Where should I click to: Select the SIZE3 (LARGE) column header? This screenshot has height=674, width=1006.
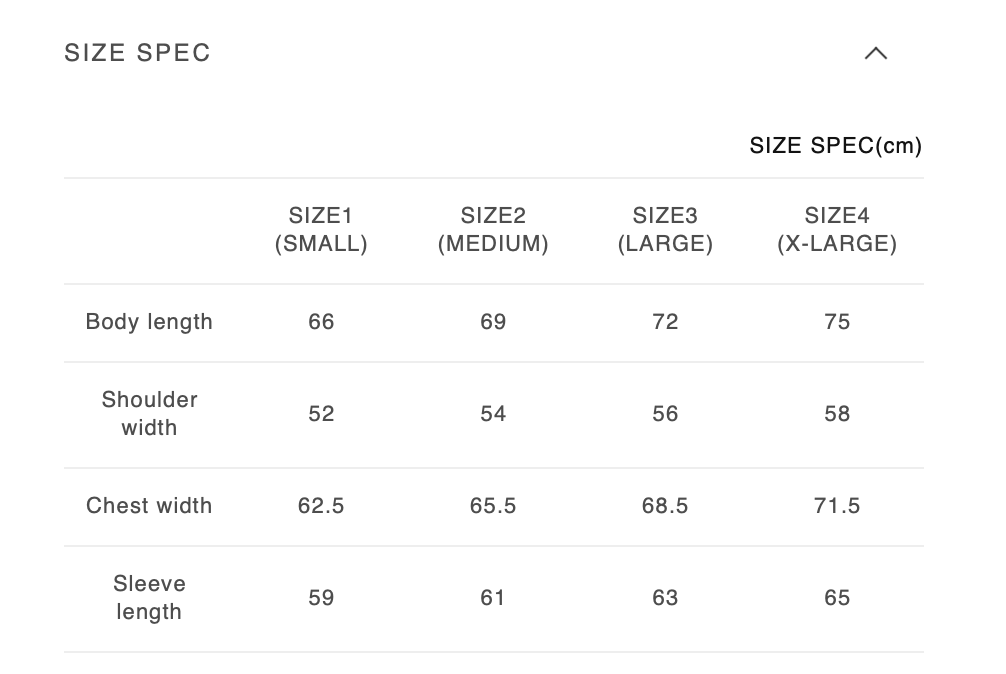[665, 230]
